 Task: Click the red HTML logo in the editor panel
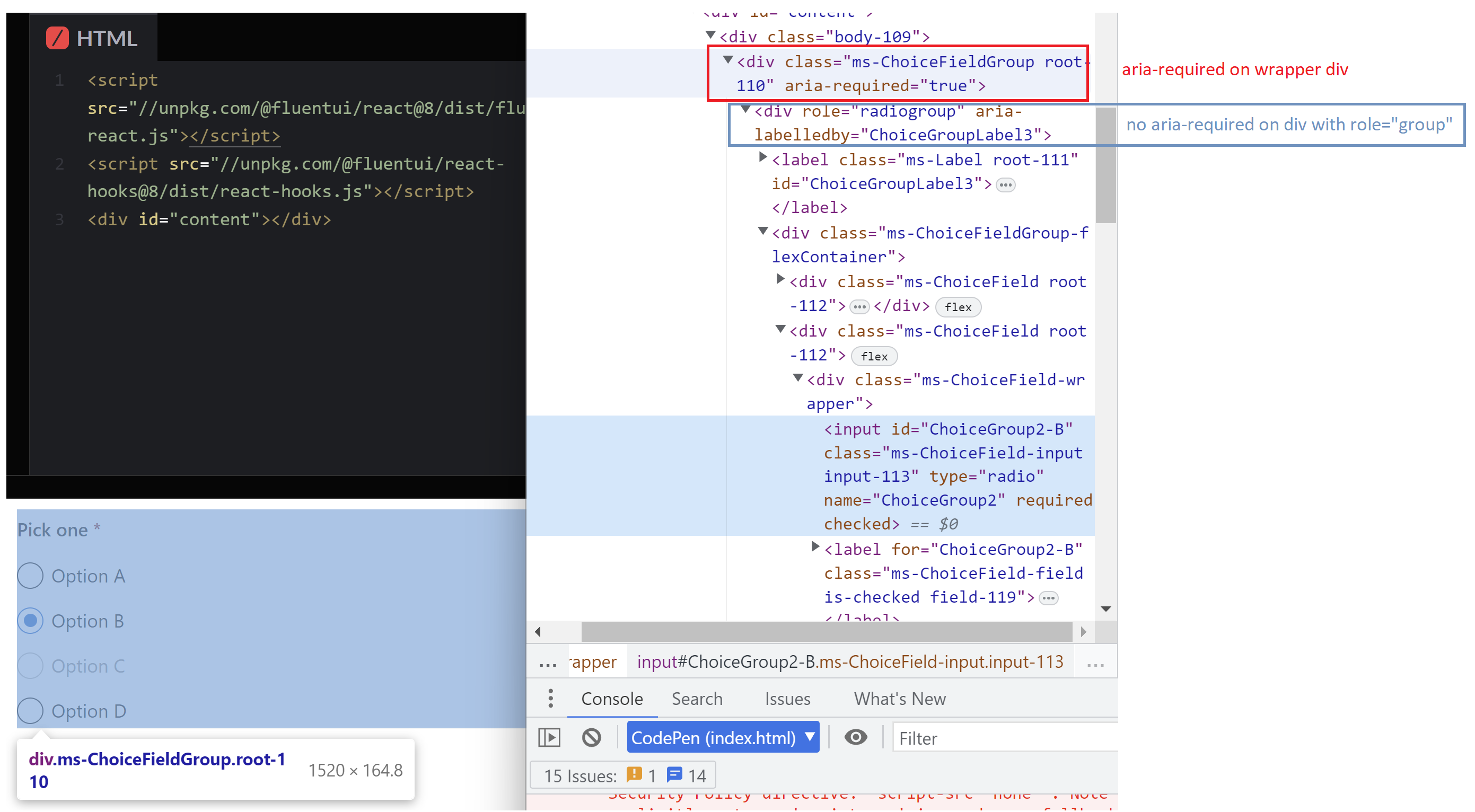[58, 38]
